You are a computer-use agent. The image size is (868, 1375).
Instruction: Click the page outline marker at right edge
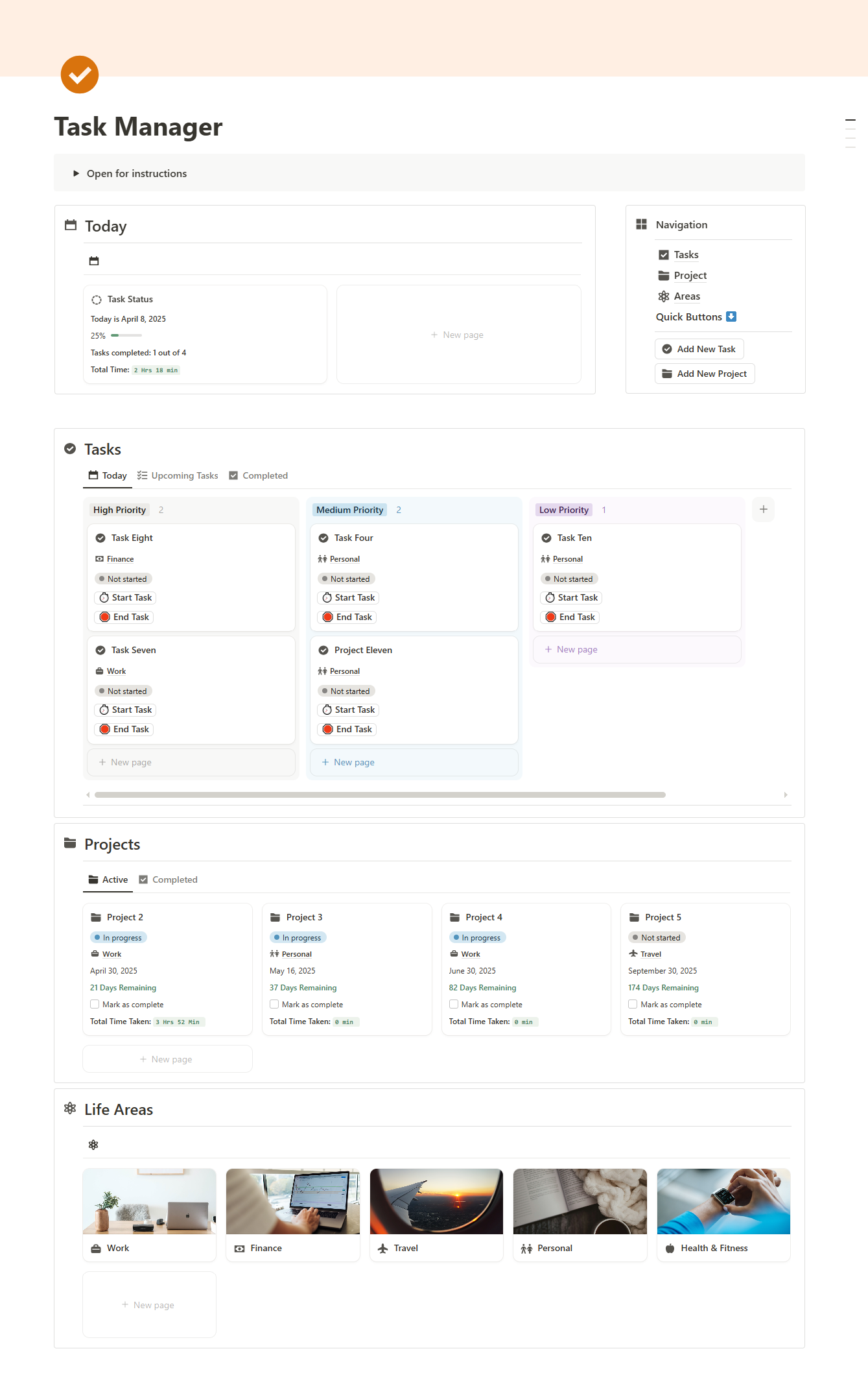click(x=850, y=134)
